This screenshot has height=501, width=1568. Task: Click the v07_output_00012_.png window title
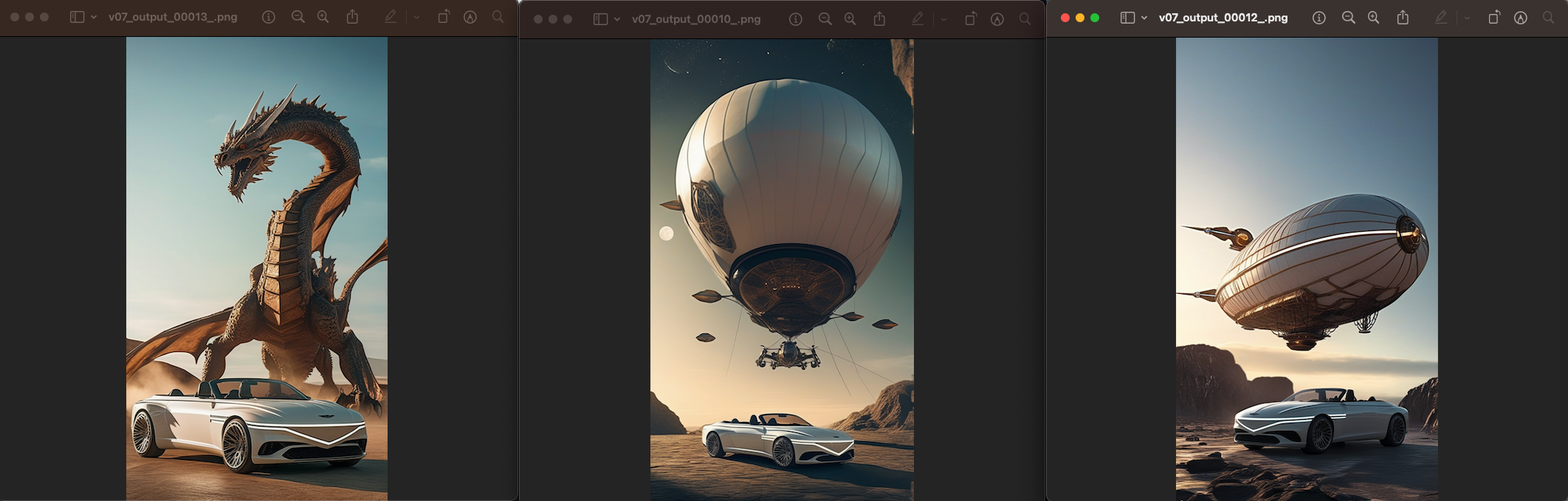[1223, 18]
